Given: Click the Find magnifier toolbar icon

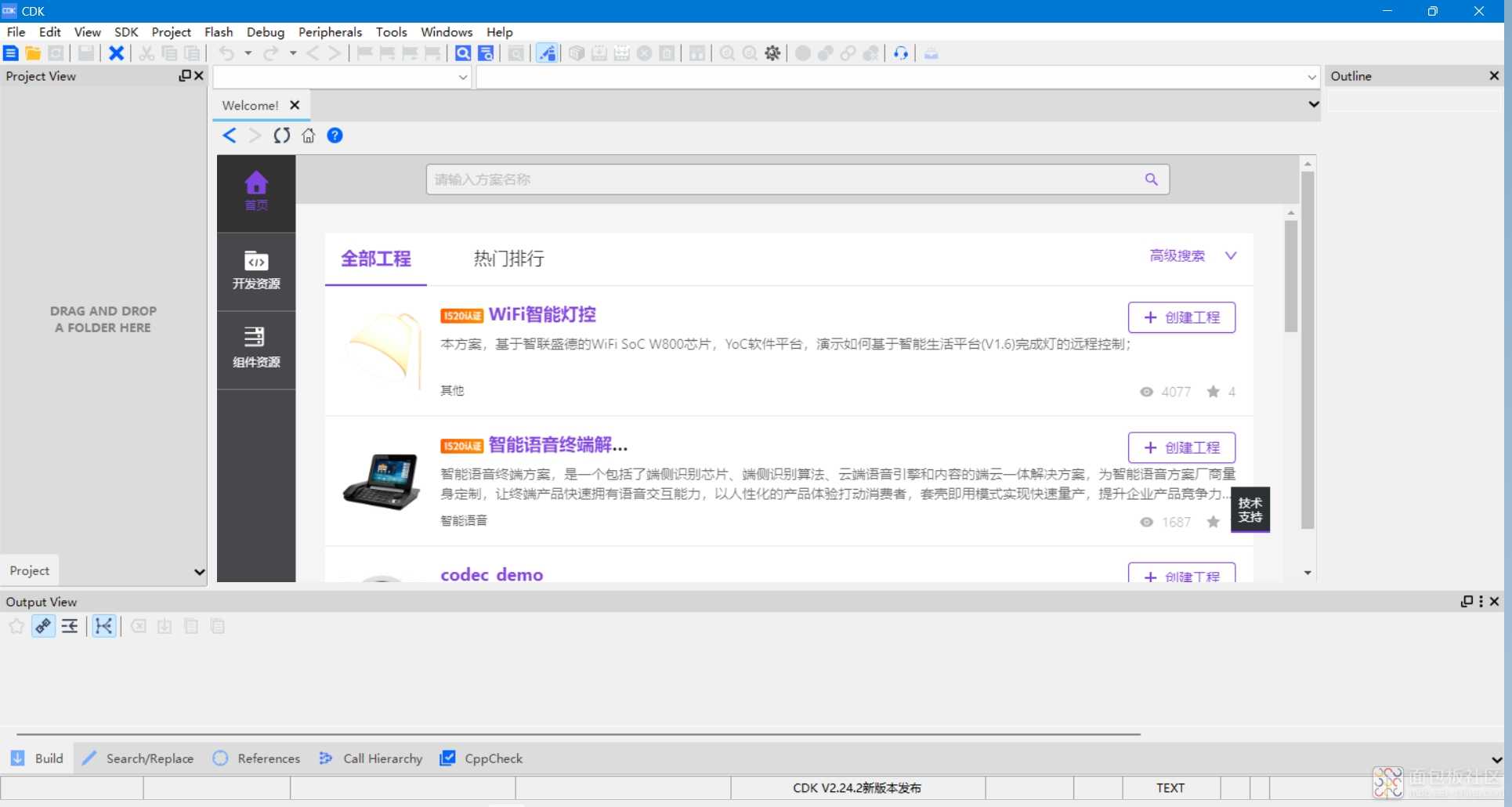Looking at the screenshot, I should click(x=463, y=53).
